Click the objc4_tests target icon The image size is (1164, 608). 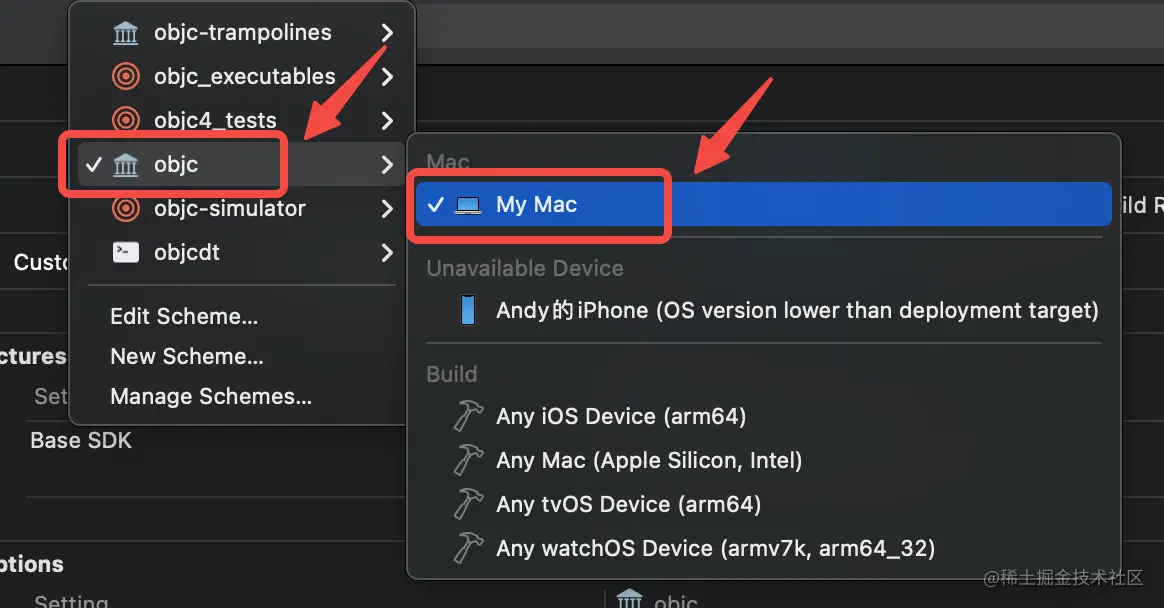[x=126, y=121]
